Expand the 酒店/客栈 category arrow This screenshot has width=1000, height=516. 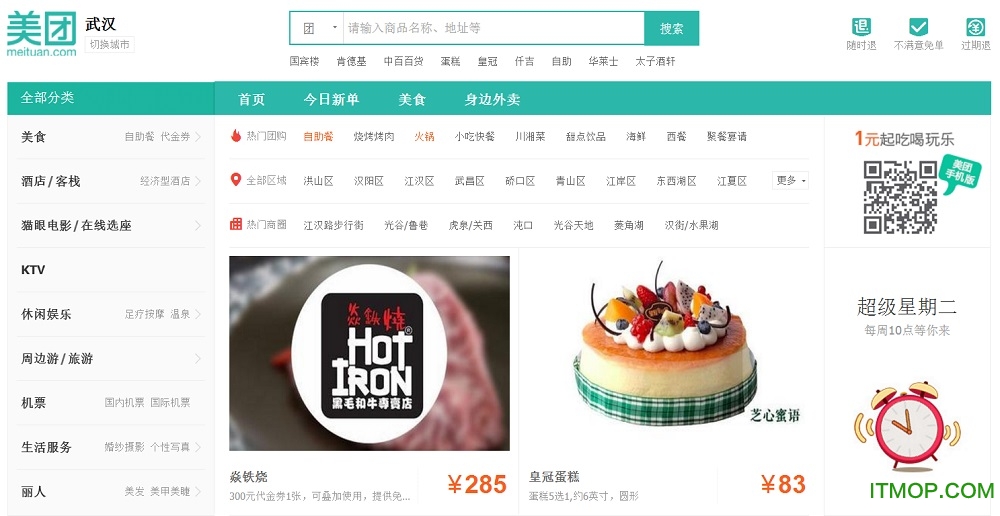coord(198,181)
